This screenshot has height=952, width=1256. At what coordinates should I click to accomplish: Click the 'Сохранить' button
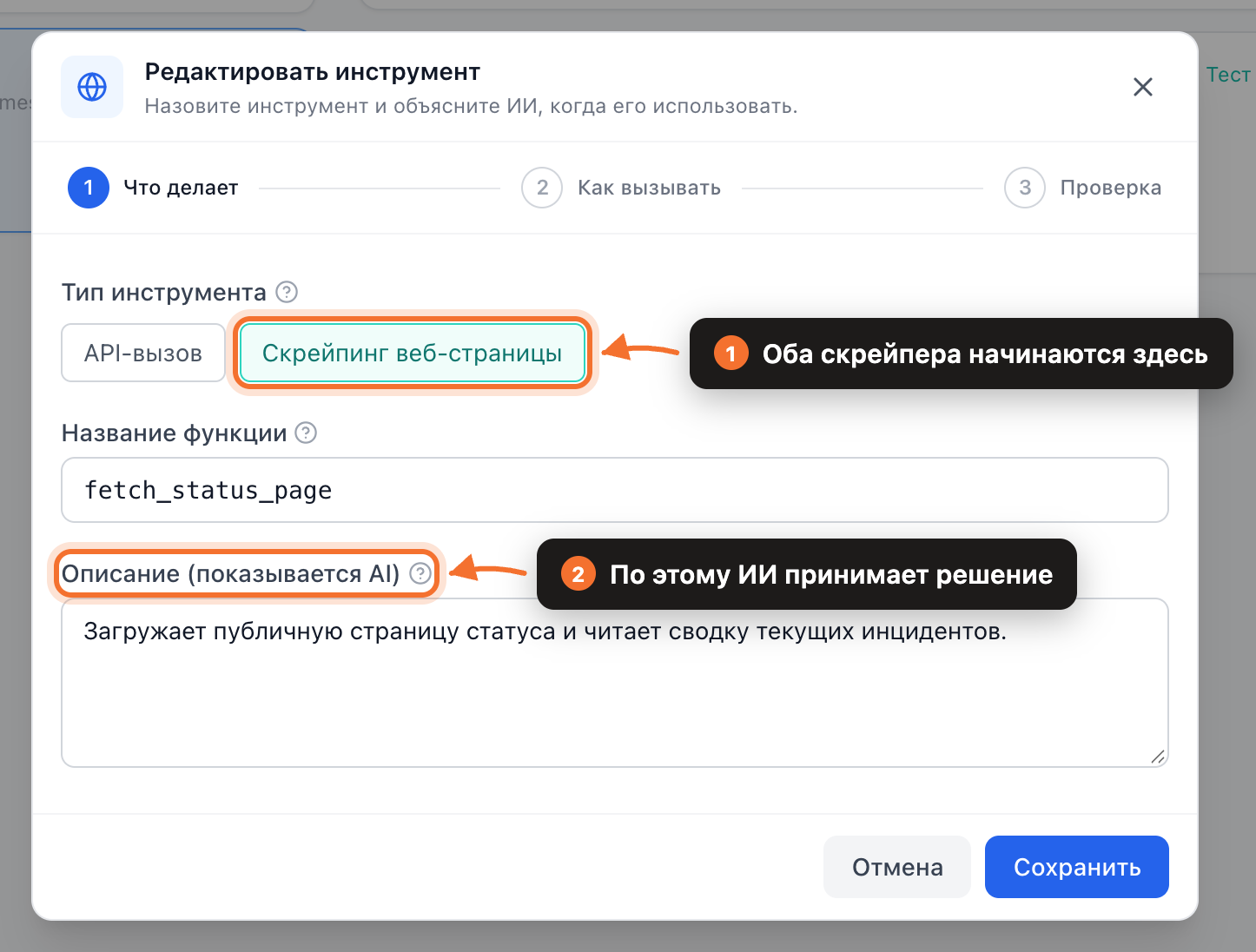(1077, 867)
